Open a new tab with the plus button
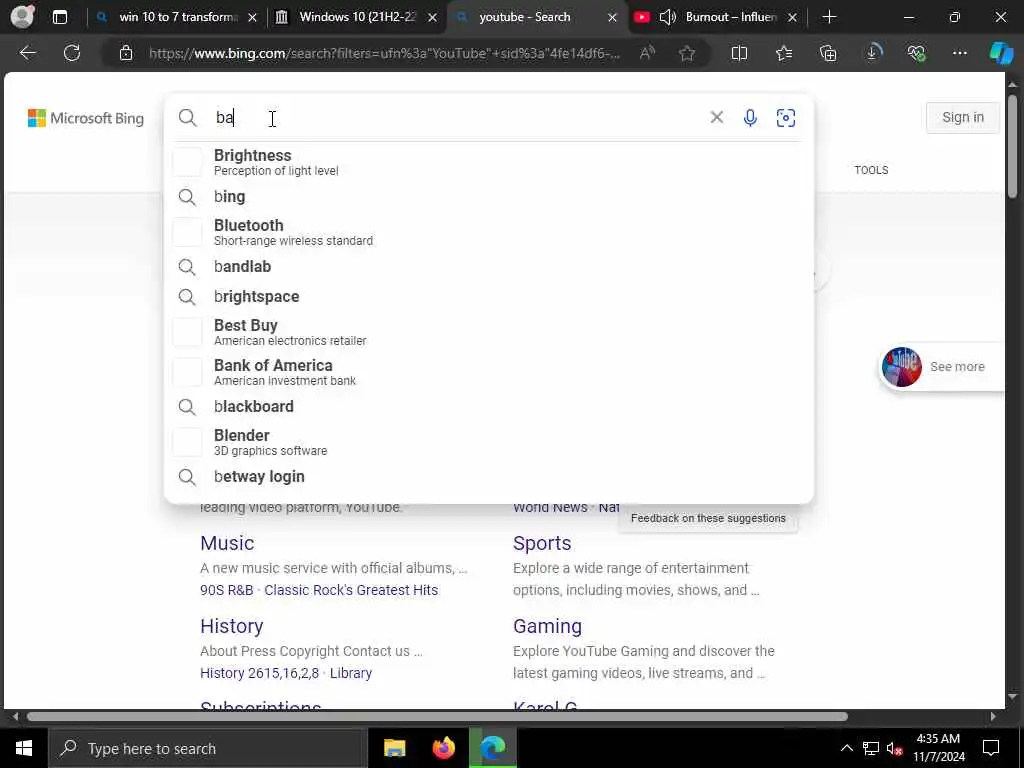 829,18
